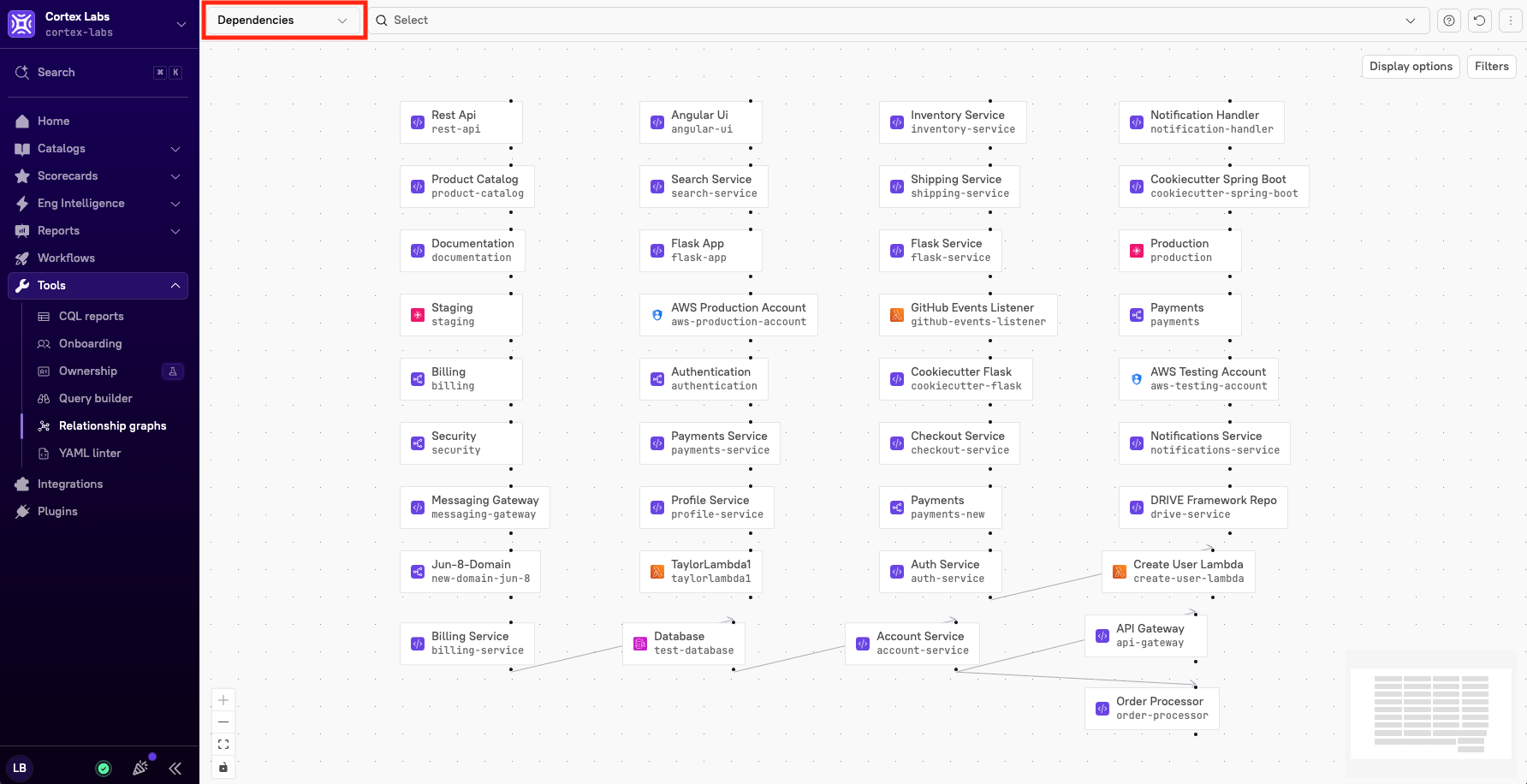Click the AWS Production Account shield icon
This screenshot has height=784, width=1527.
(657, 315)
